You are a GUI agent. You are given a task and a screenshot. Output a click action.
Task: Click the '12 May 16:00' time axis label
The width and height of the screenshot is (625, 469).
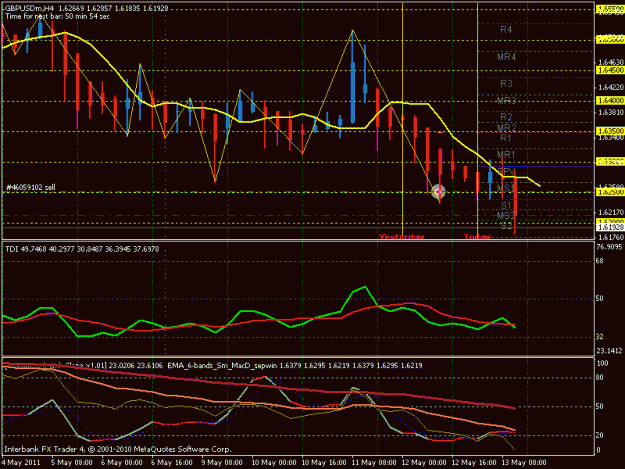click(x=474, y=463)
